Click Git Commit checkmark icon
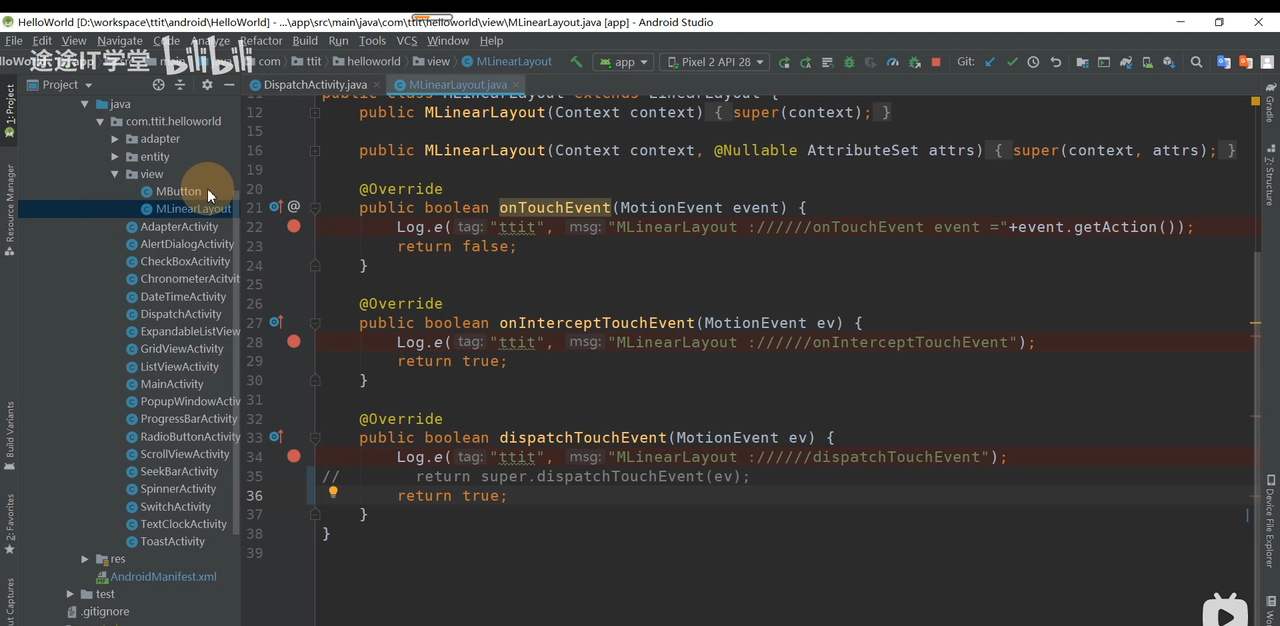 coord(1012,62)
